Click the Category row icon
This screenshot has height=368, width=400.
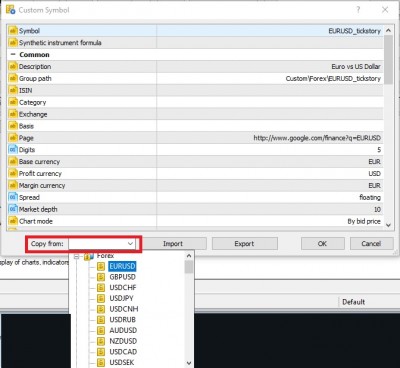[x=13, y=102]
